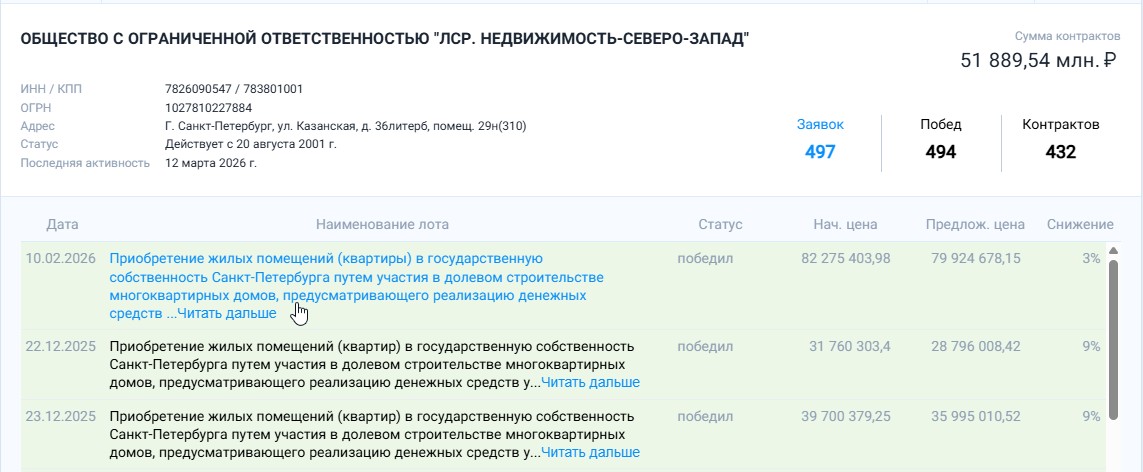Click status 'Действует с 20 августа 2001 г.'
The height and width of the screenshot is (472, 1143).
tap(251, 144)
